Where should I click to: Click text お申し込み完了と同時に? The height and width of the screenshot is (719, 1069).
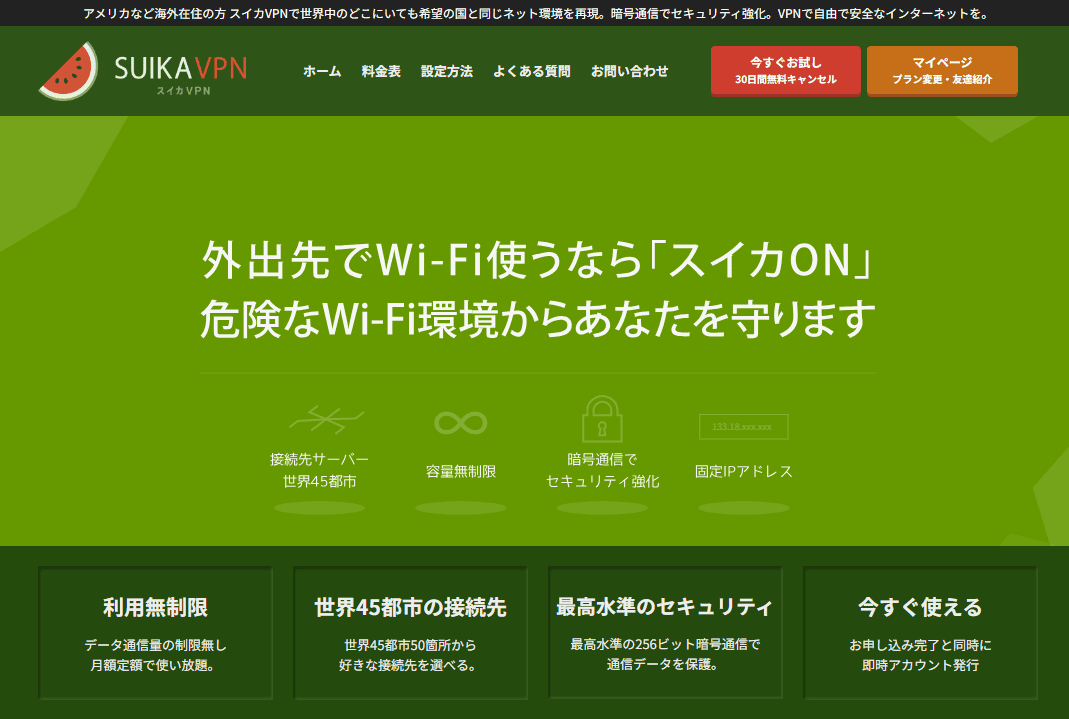click(920, 645)
